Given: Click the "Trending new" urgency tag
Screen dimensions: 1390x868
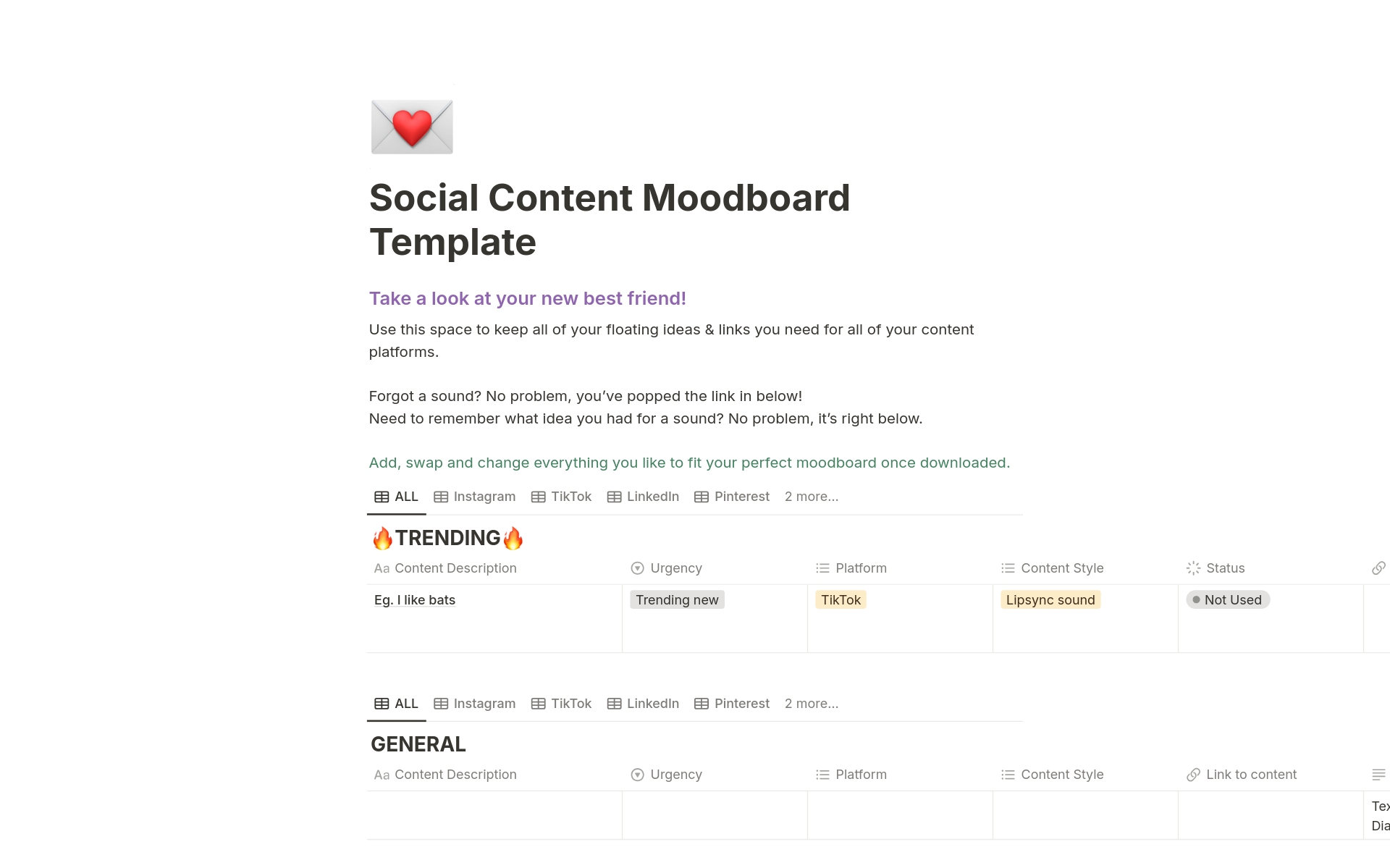Looking at the screenshot, I should coord(677,599).
